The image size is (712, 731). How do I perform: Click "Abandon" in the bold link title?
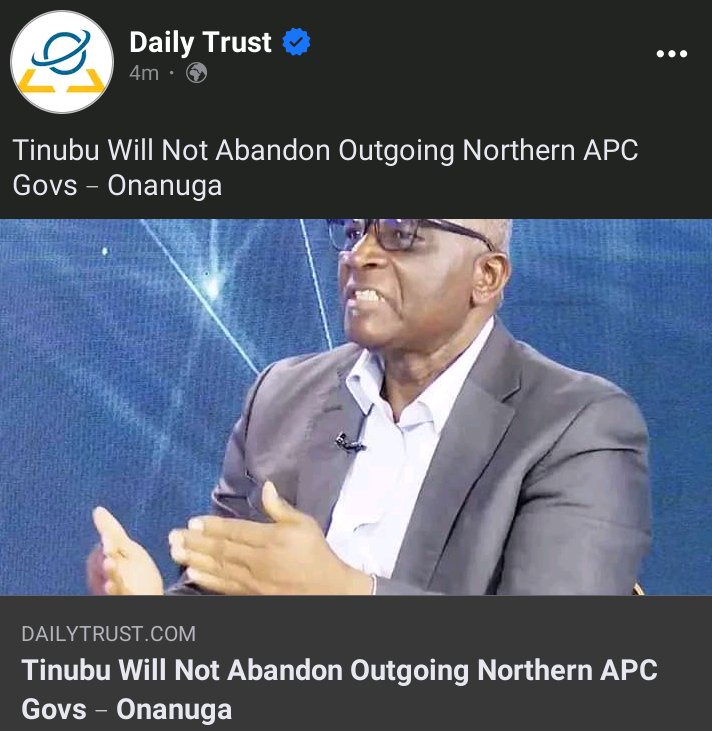coord(284,670)
